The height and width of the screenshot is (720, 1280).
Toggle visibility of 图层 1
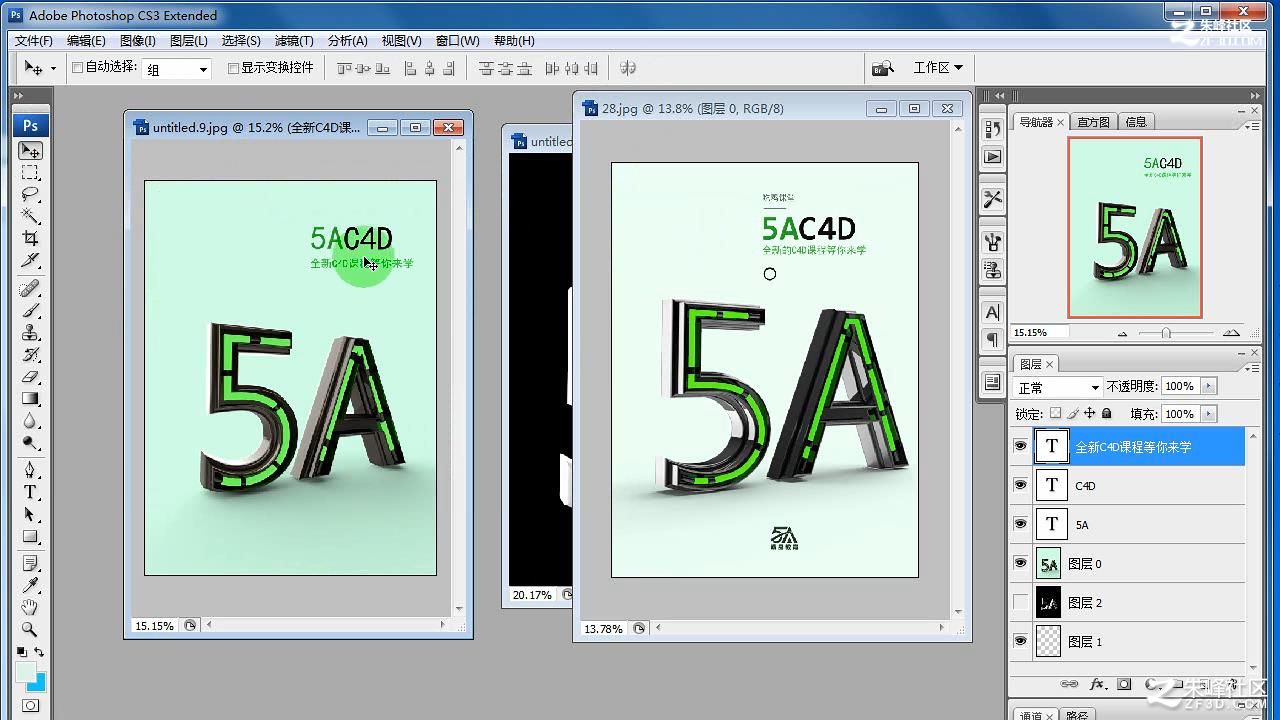(1020, 641)
